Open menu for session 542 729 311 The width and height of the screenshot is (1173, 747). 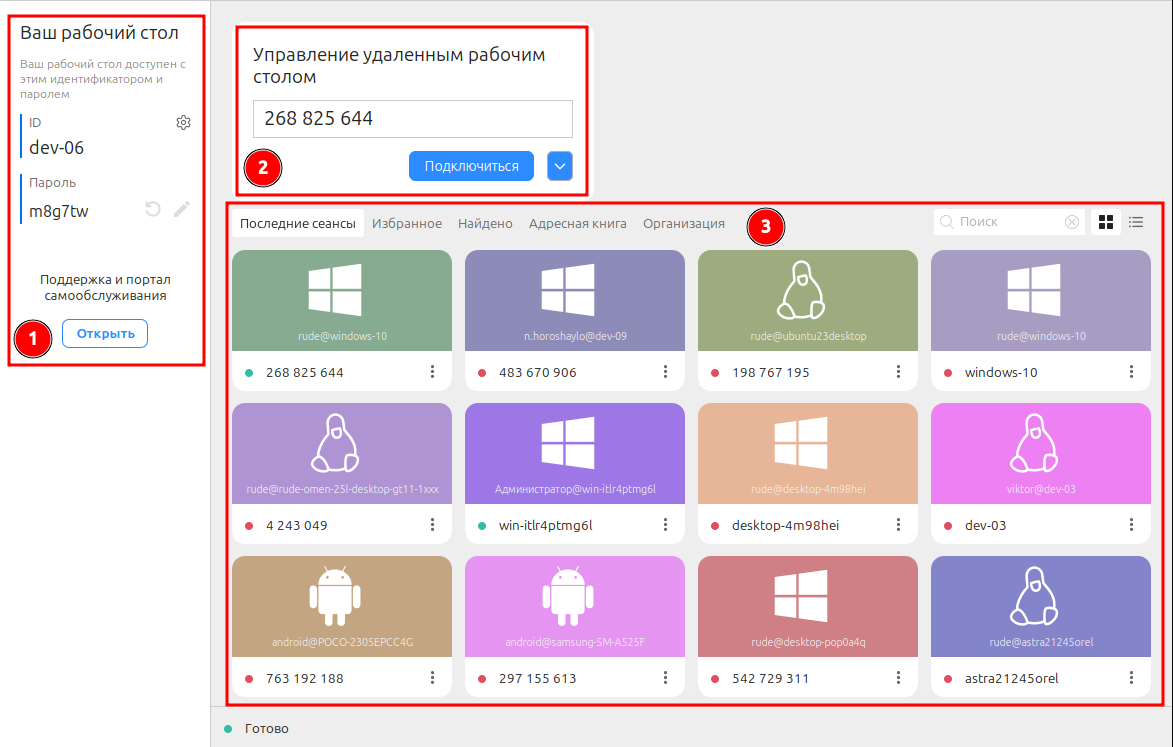tap(898, 677)
